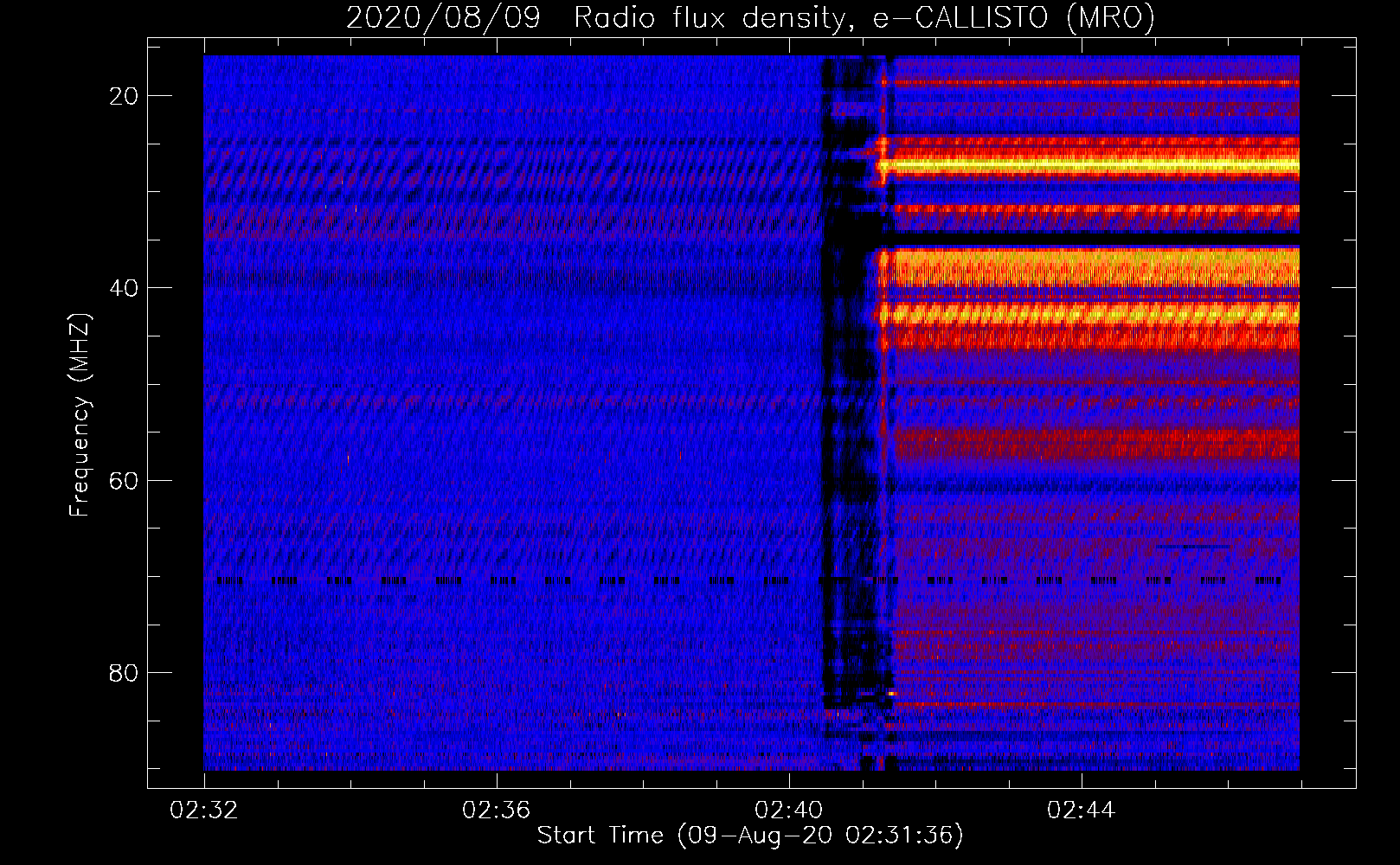Viewport: 1400px width, 865px height.
Task: Click the 20 MHz frequency tick label
Action: (x=124, y=96)
